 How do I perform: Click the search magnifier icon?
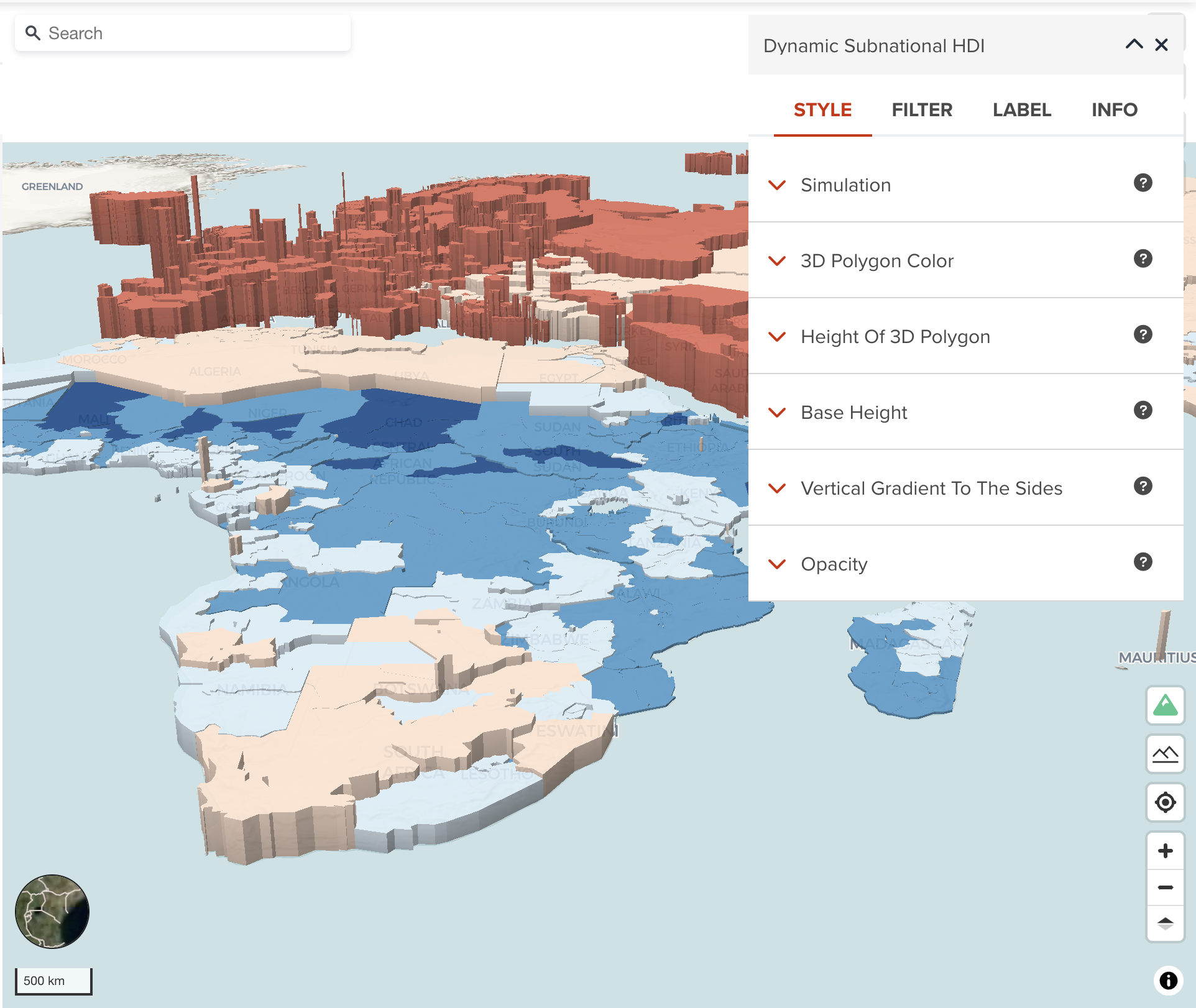(x=34, y=32)
